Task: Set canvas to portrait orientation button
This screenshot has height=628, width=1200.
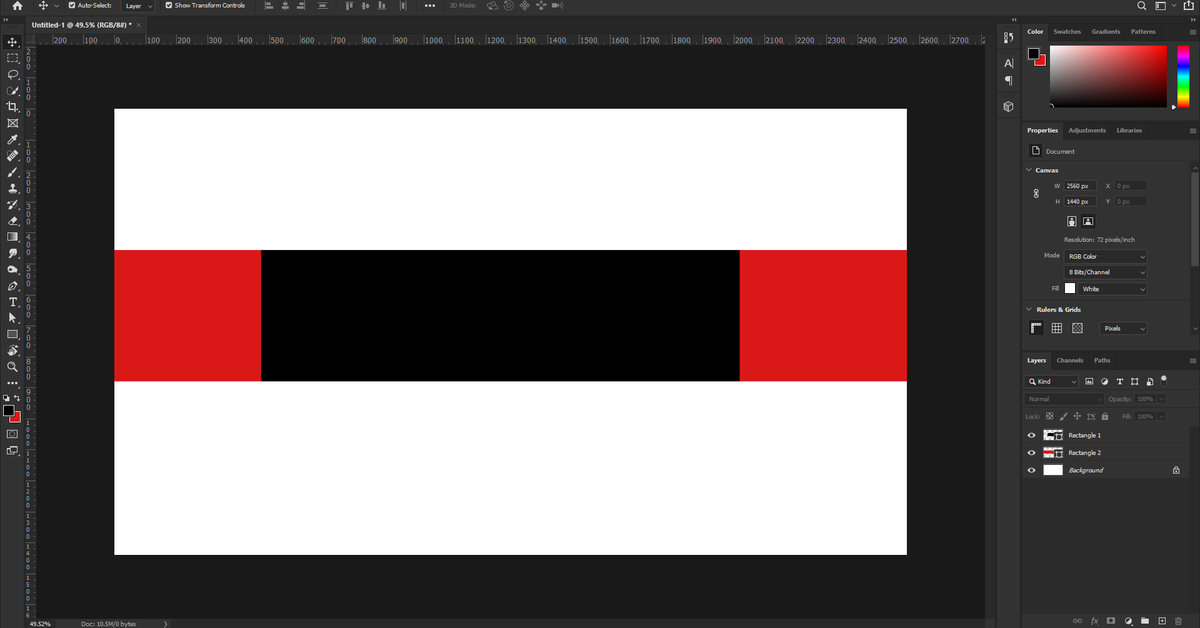Action: pyautogui.click(x=1072, y=222)
